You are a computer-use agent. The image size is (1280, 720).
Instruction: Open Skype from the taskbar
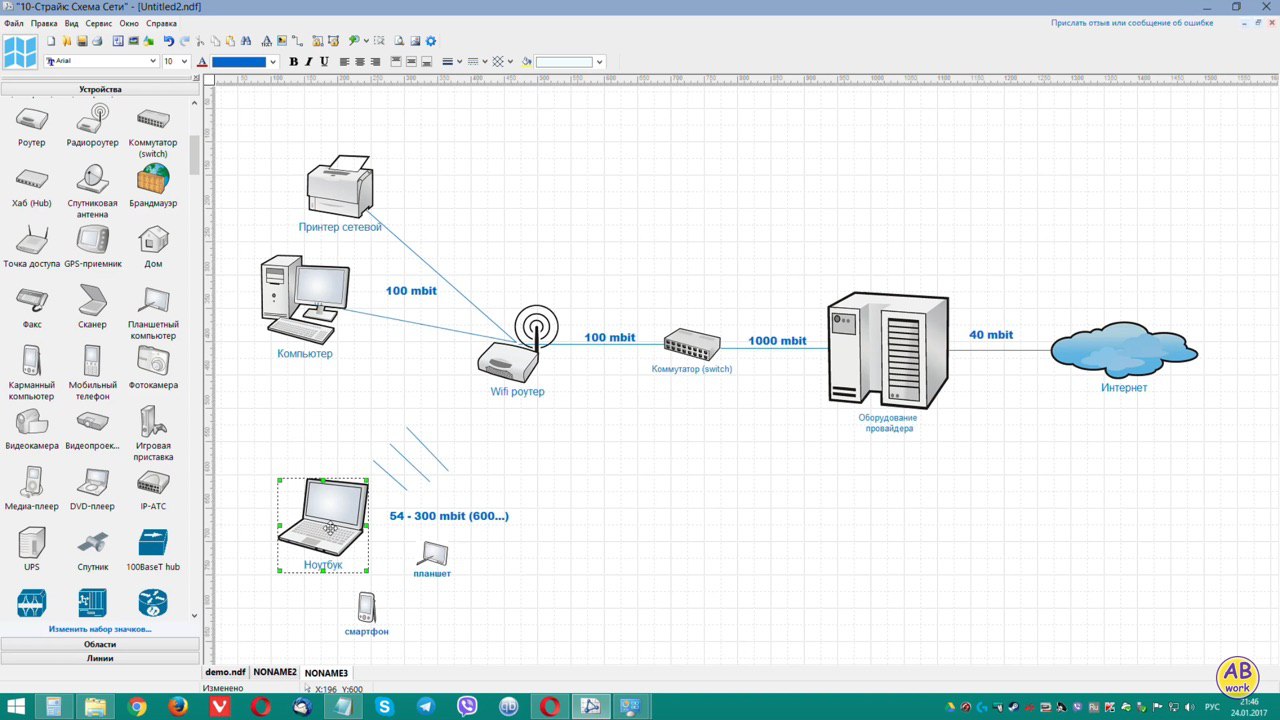[x=384, y=707]
